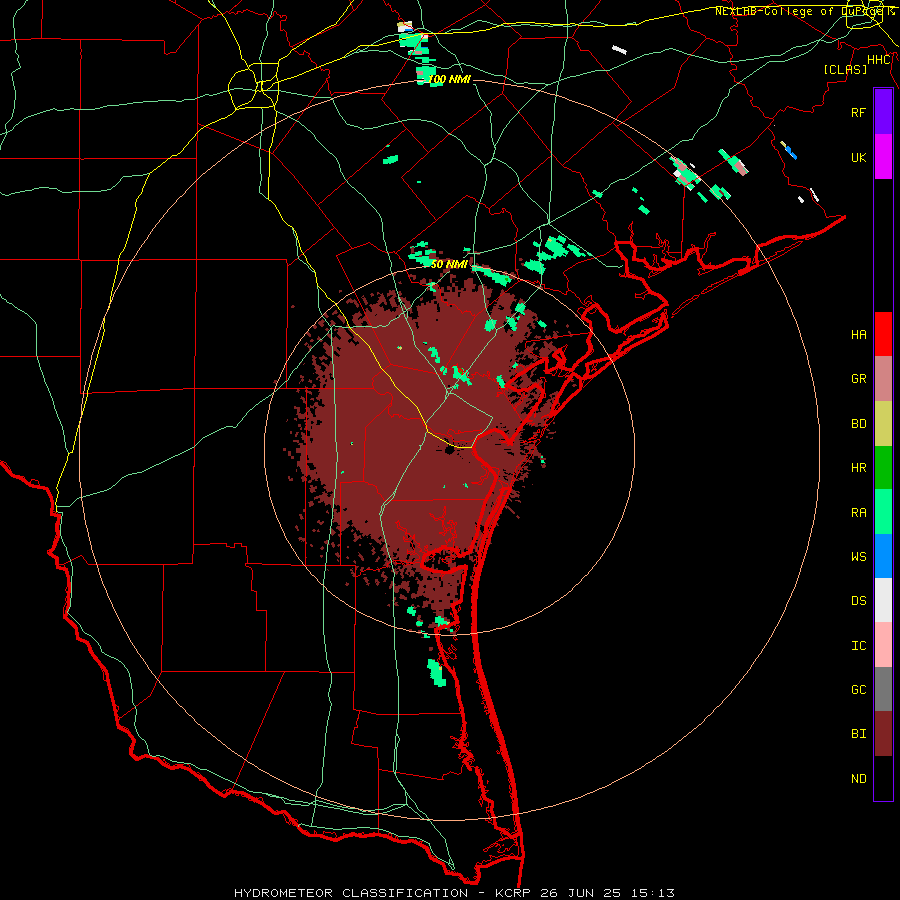This screenshot has height=900, width=900.
Task: Click the DS legend label
Action: (x=859, y=600)
